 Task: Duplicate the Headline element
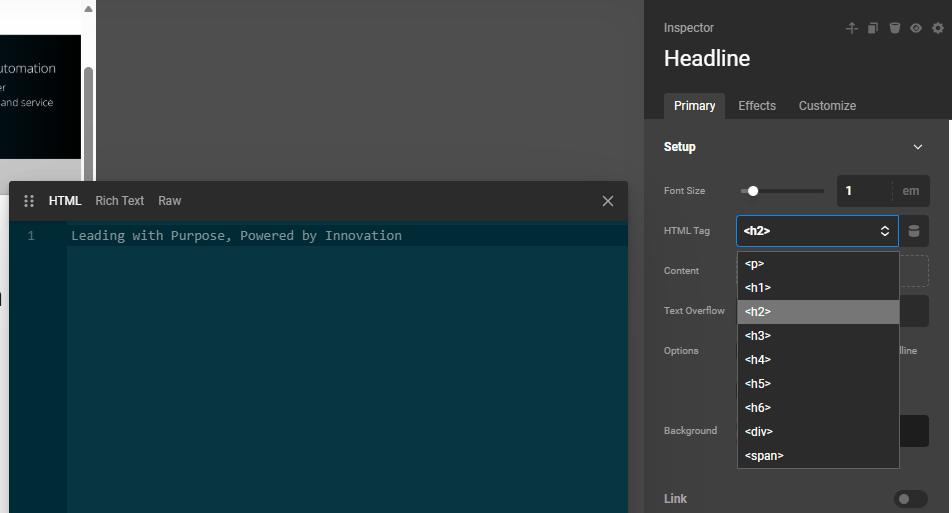873,28
